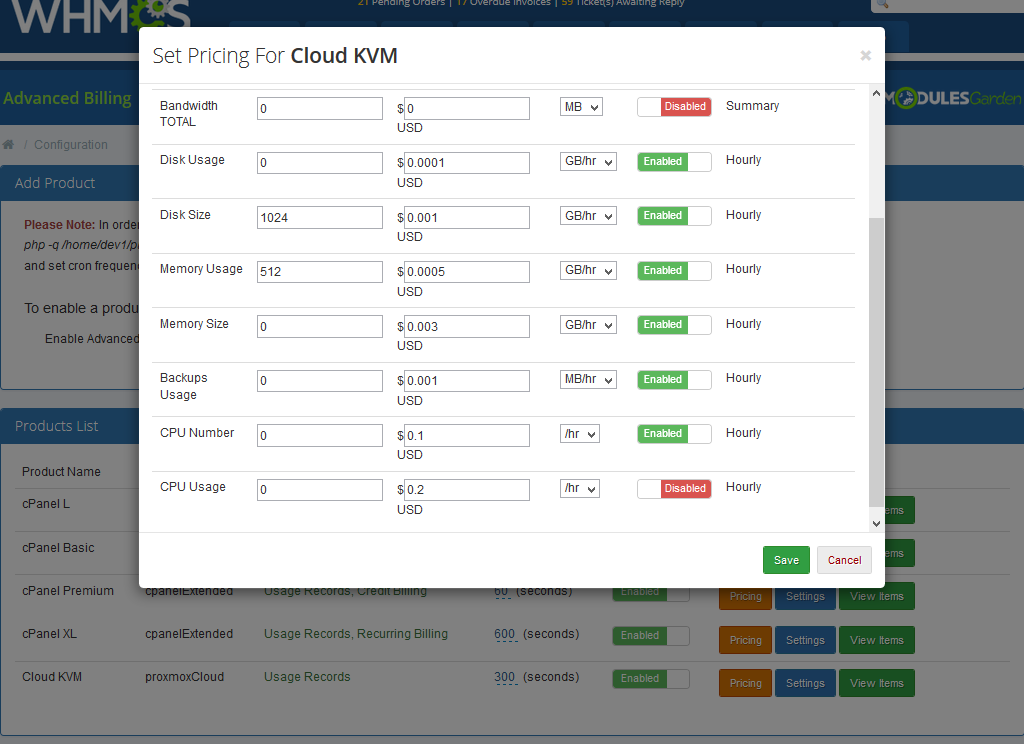Open Pricing for cPanel XL product

point(745,640)
